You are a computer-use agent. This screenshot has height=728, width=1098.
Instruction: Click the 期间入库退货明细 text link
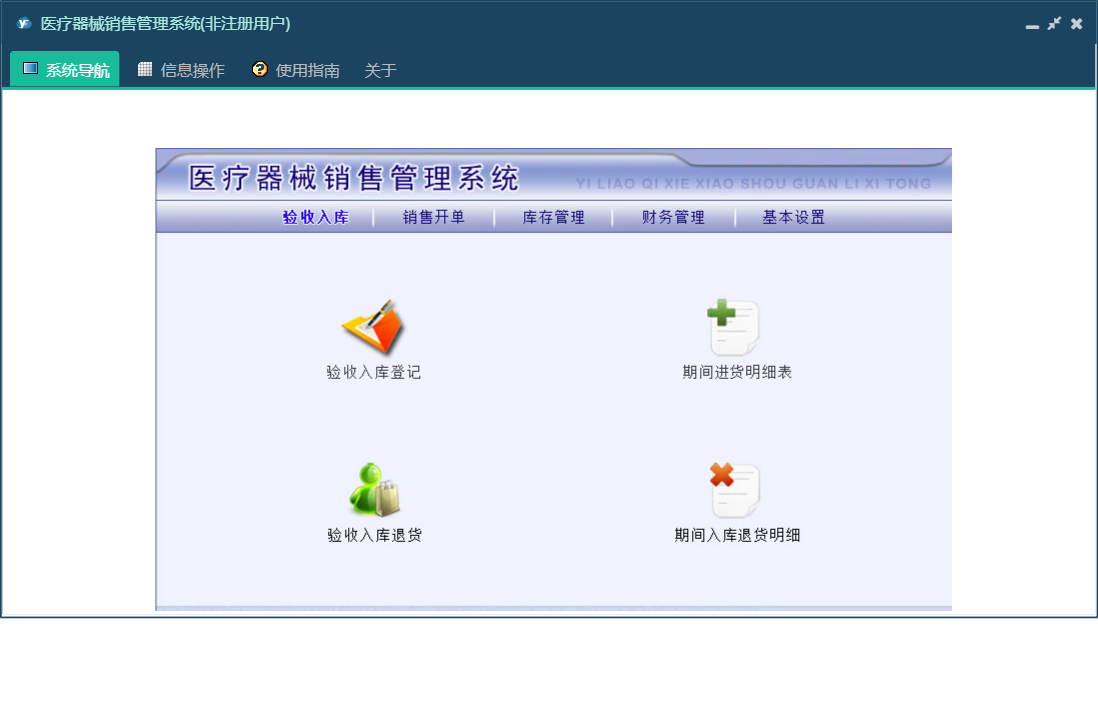(737, 536)
